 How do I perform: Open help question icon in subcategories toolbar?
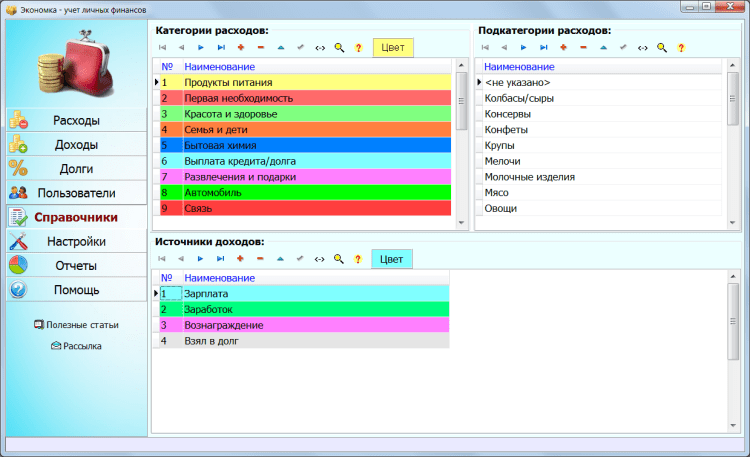coord(682,47)
